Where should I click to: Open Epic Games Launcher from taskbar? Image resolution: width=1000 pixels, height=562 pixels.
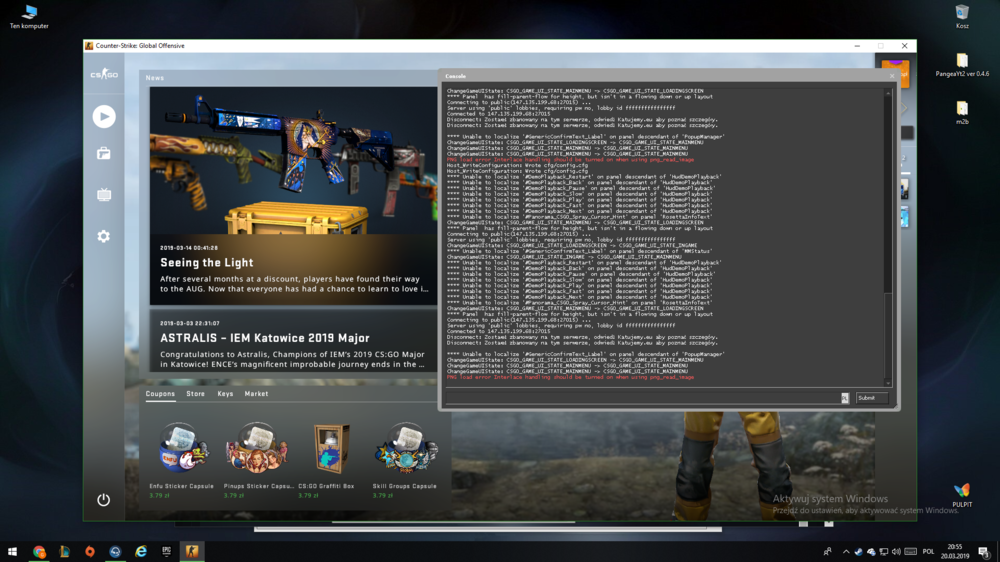(x=166, y=551)
